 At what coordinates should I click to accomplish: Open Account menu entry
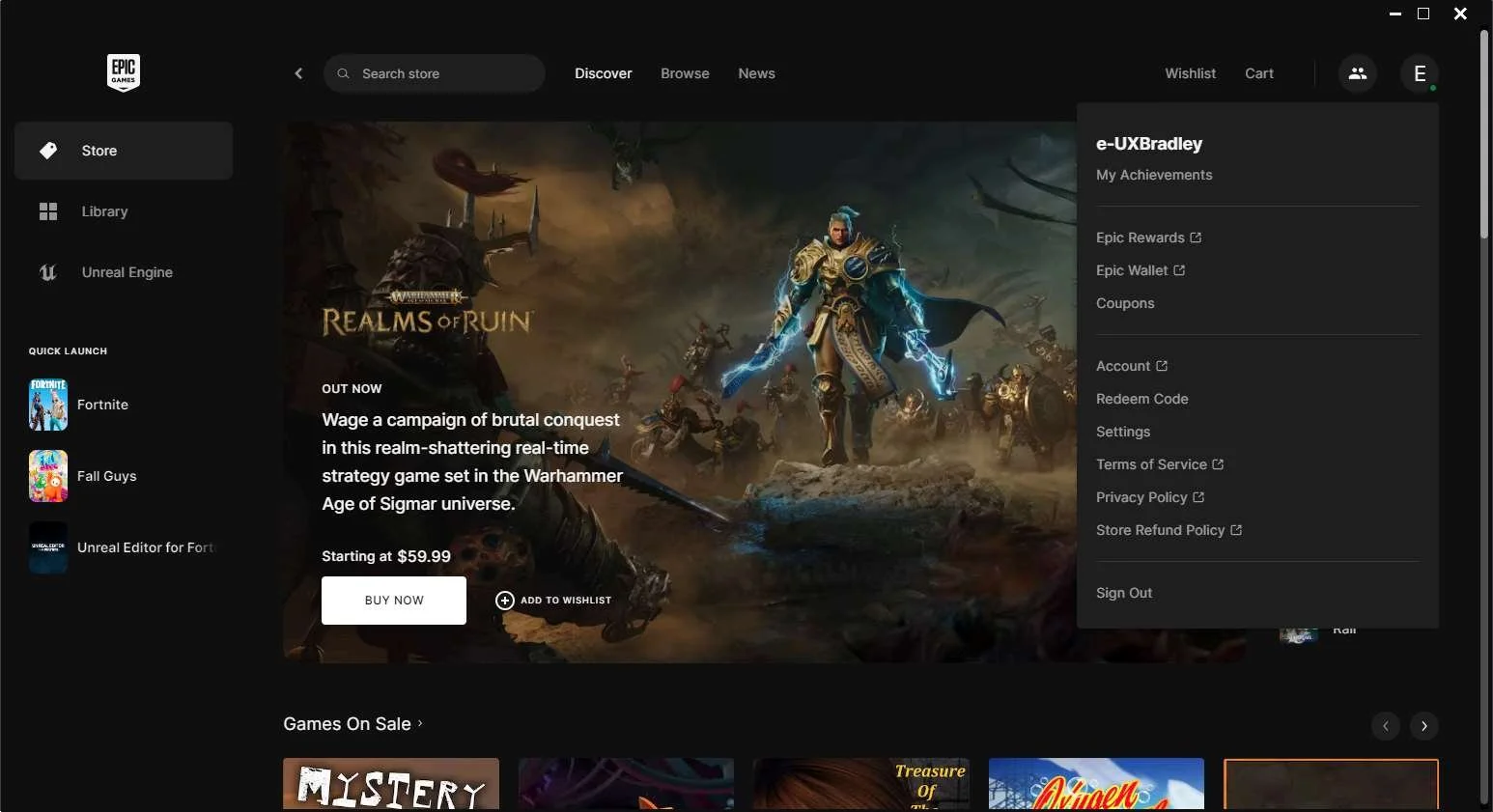[x=1132, y=366]
